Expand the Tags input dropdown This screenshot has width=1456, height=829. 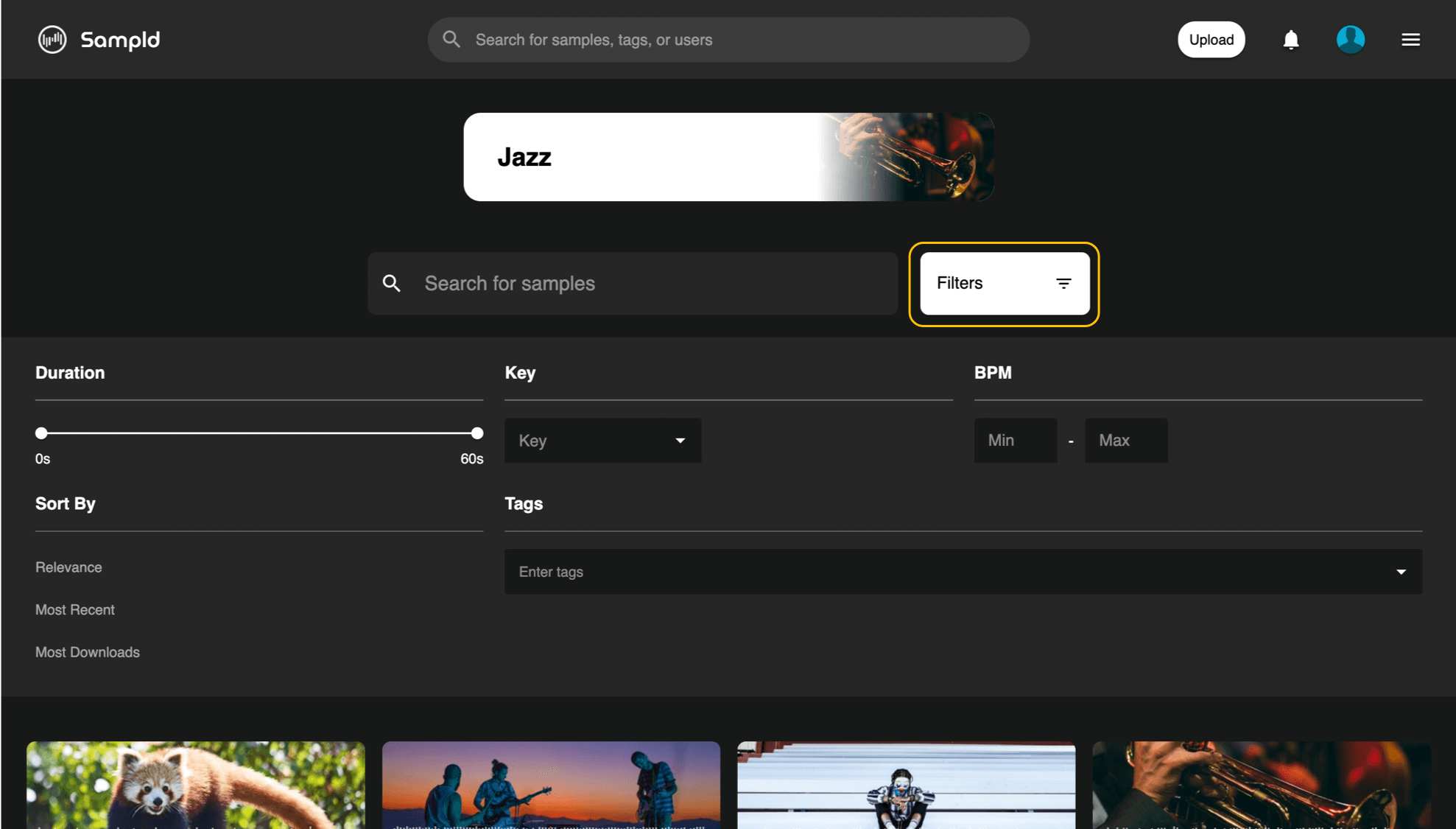(1401, 572)
